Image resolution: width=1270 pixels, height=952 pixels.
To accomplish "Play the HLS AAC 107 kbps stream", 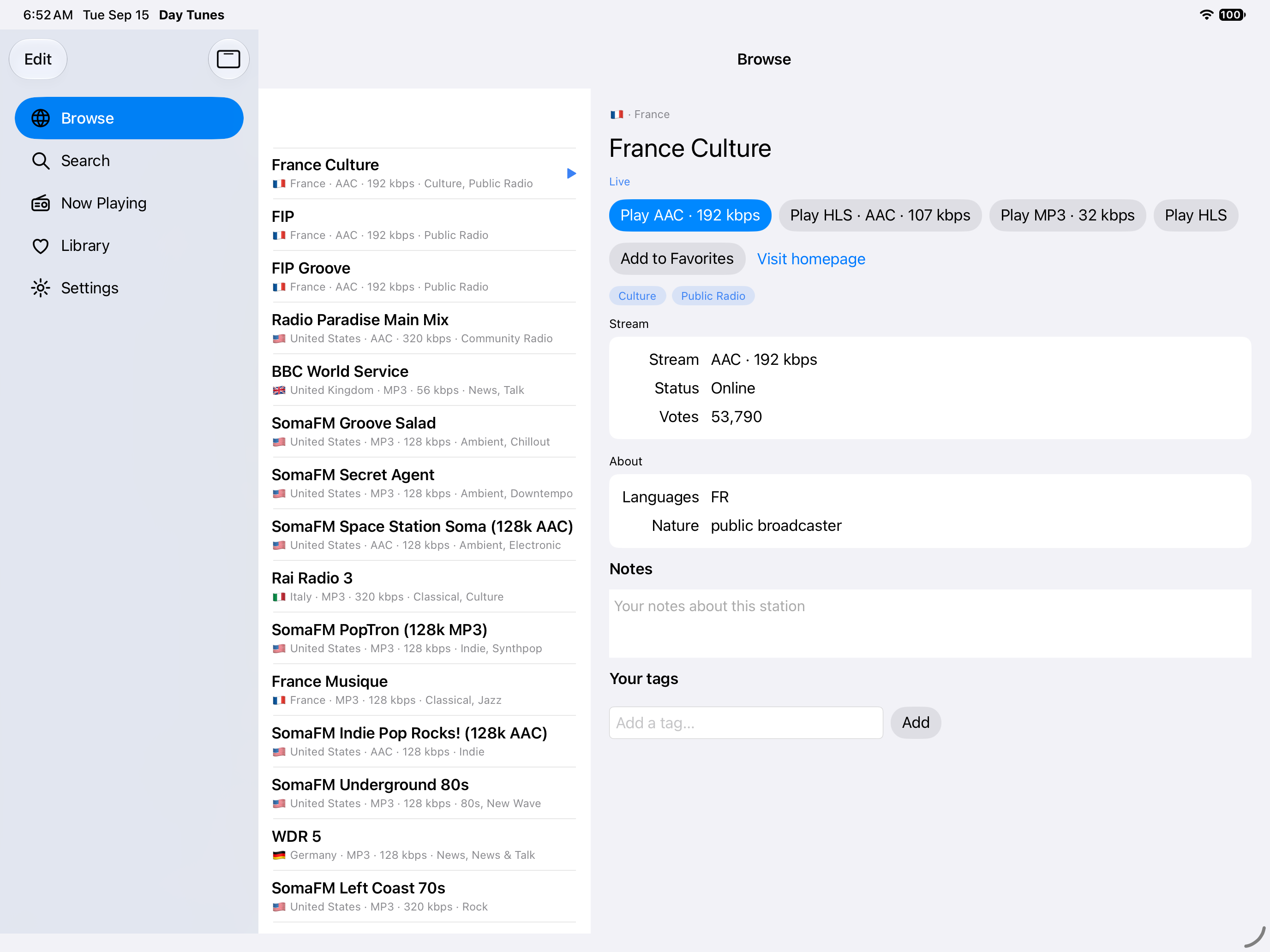I will point(880,215).
